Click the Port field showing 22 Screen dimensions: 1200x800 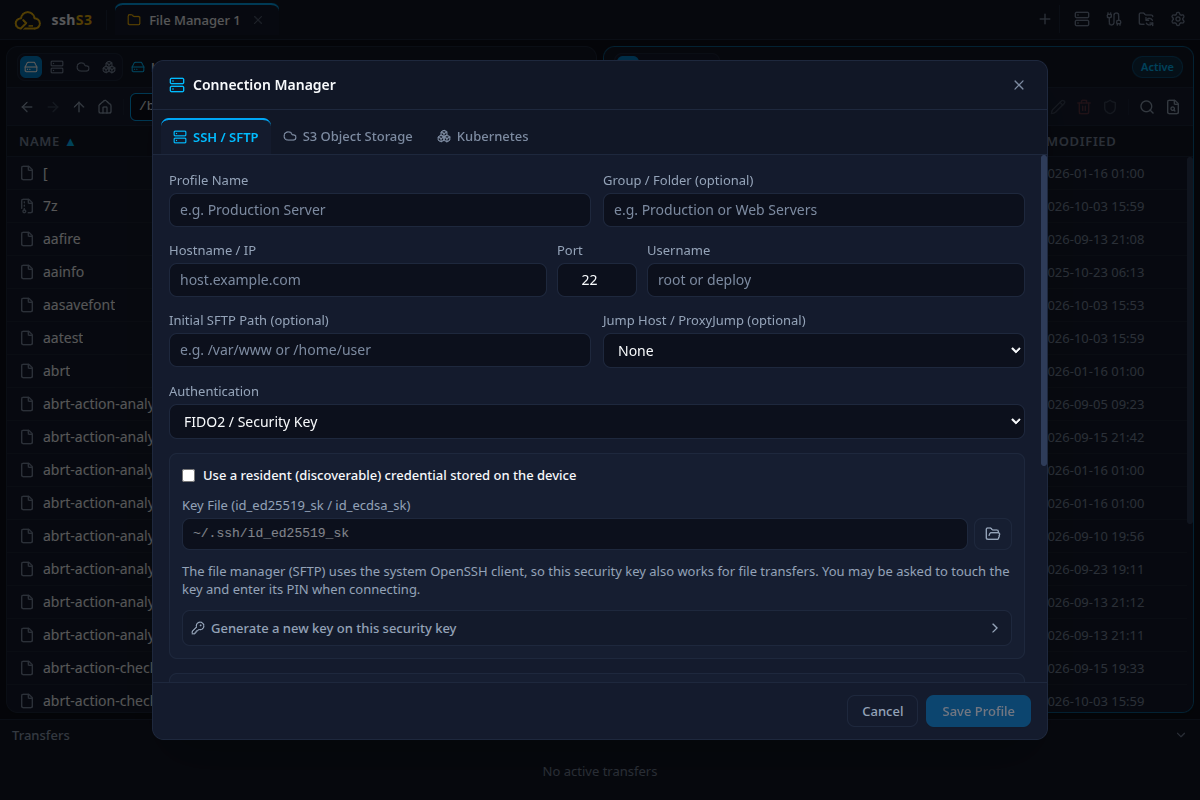pos(596,280)
